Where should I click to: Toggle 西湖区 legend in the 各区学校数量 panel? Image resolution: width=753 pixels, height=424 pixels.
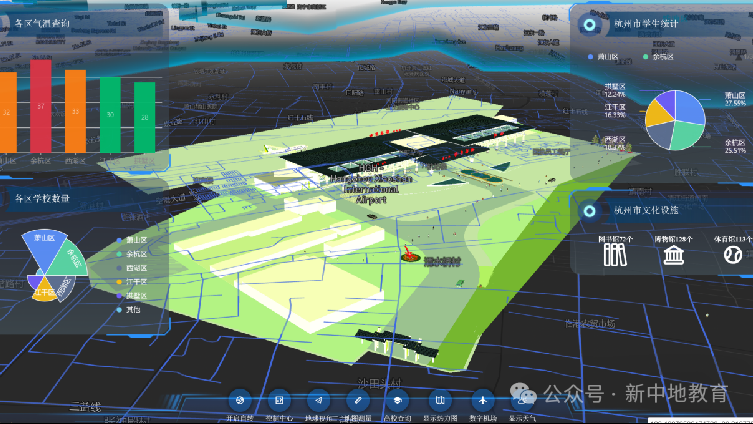tap(132, 268)
